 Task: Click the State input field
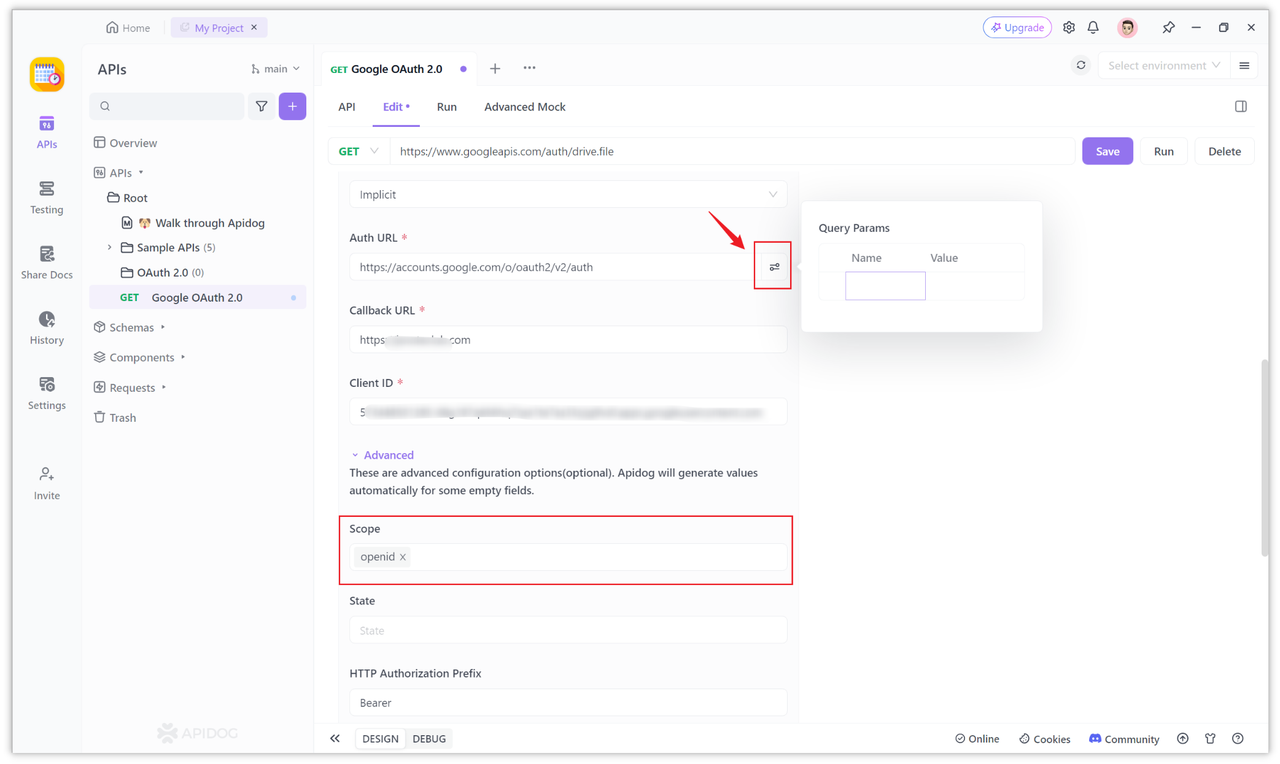click(568, 631)
